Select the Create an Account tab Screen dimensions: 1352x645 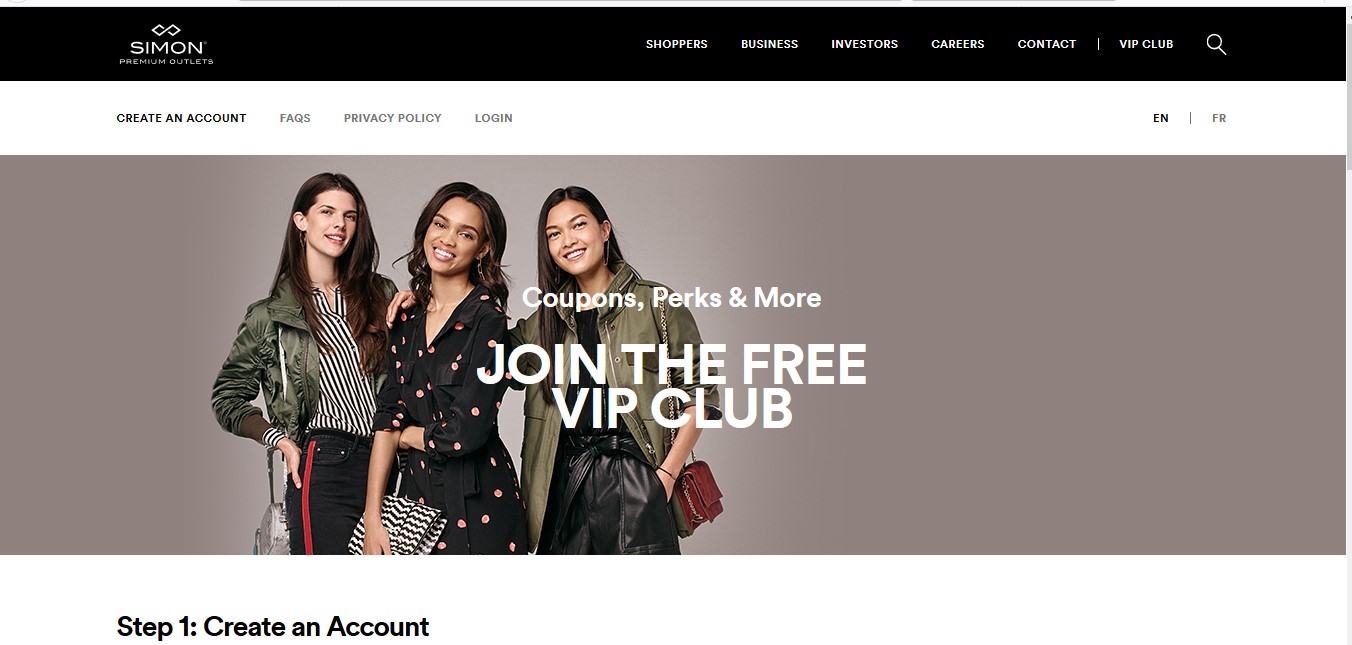tap(181, 118)
